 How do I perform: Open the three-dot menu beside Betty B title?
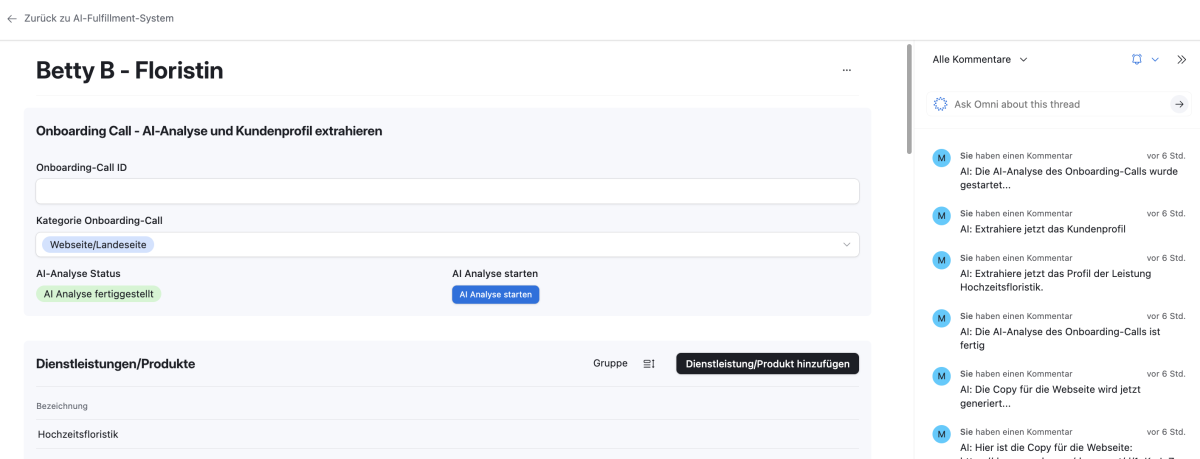846,71
